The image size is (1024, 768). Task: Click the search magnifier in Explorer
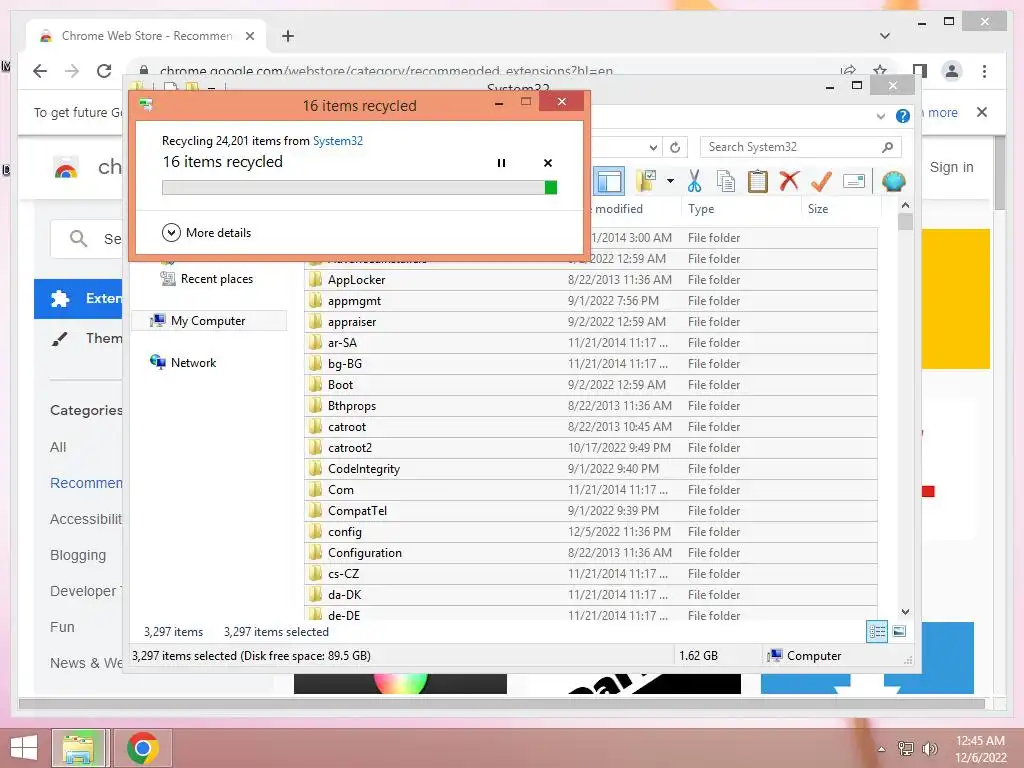(888, 147)
